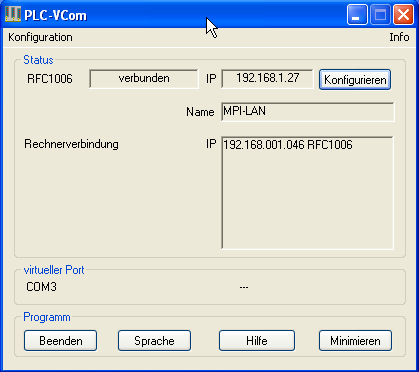Click the 192.168.1.27 IP field
This screenshot has width=419, height=372.
tap(267, 79)
